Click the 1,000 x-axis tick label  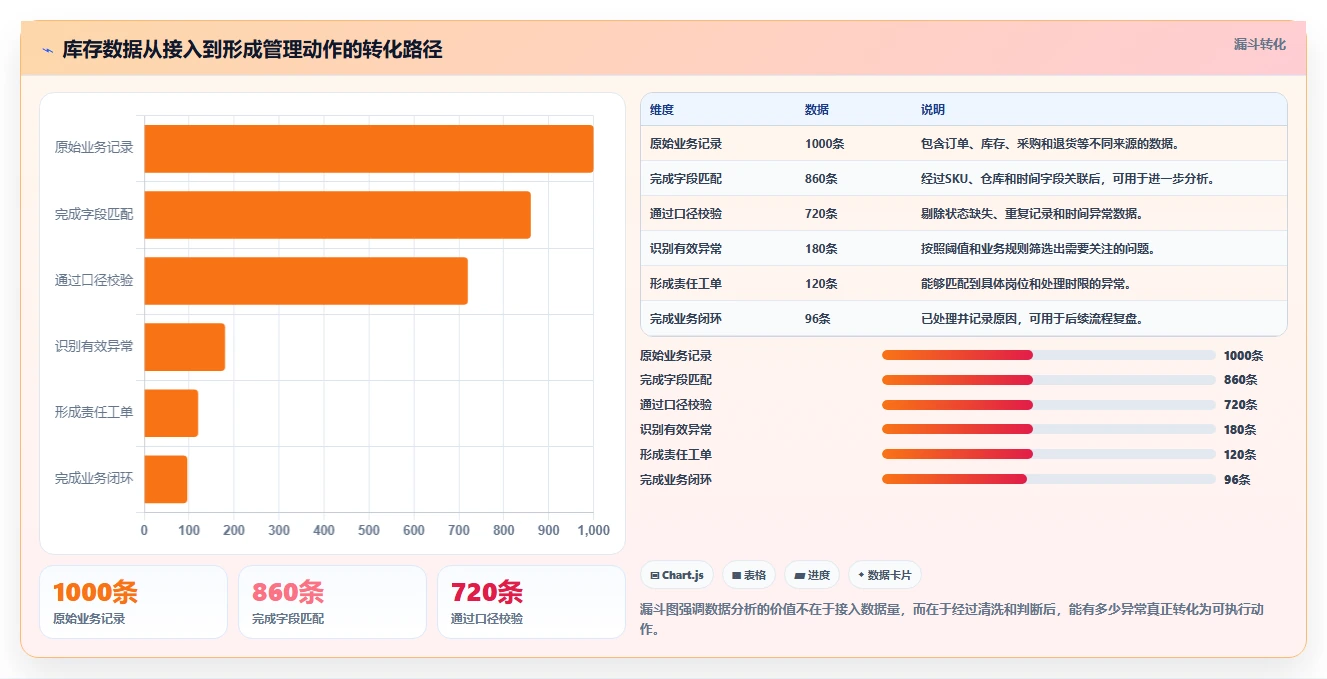[x=594, y=530]
